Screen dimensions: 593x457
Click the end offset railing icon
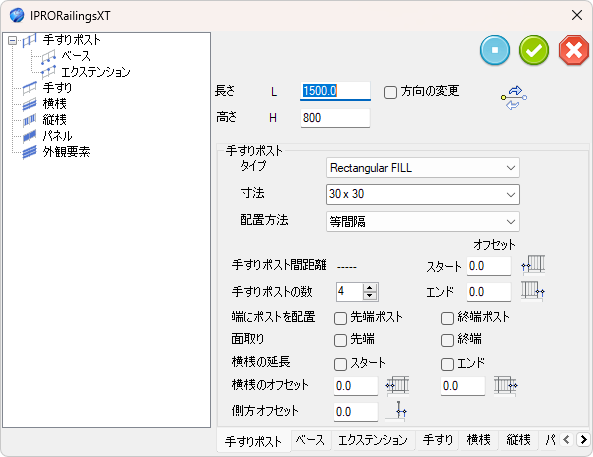[533, 291]
